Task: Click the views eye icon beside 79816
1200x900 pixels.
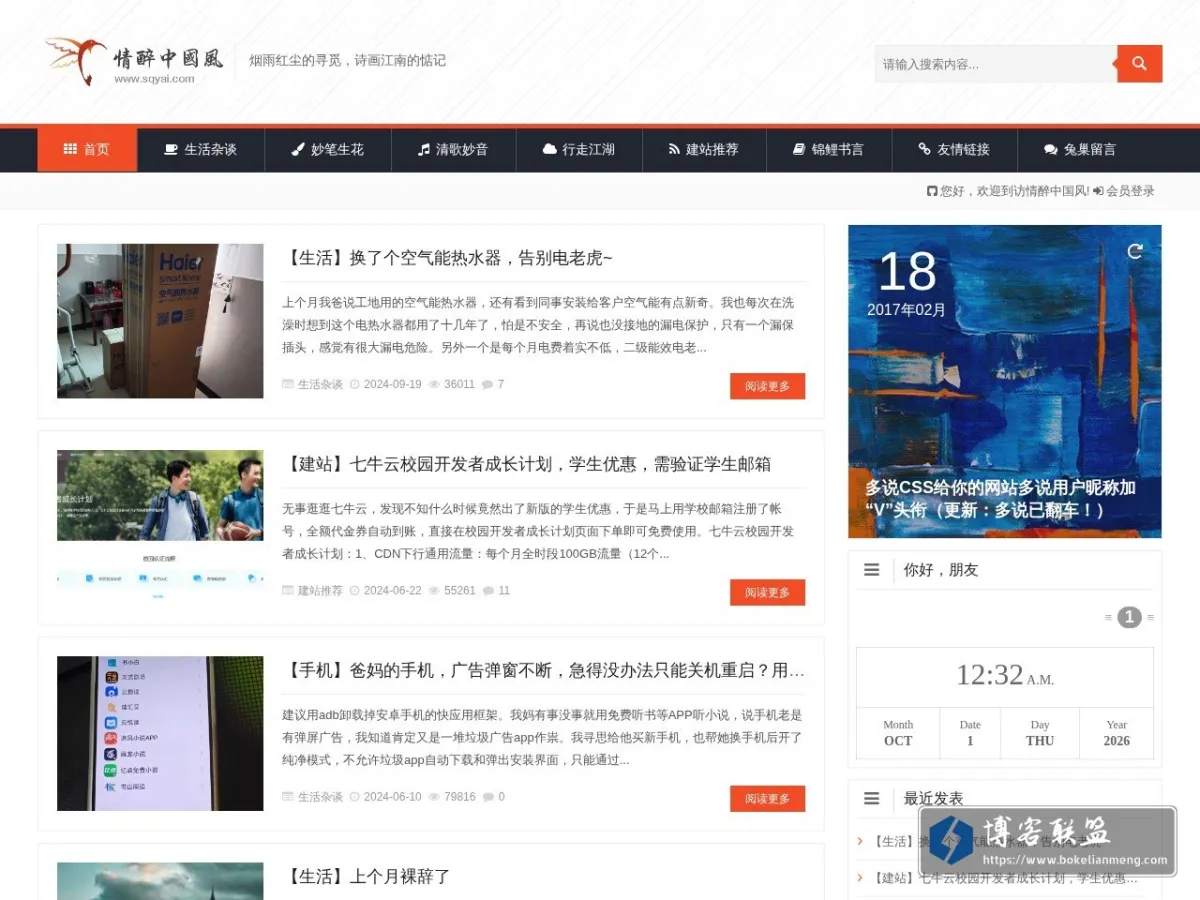Action: pyautogui.click(x=434, y=797)
